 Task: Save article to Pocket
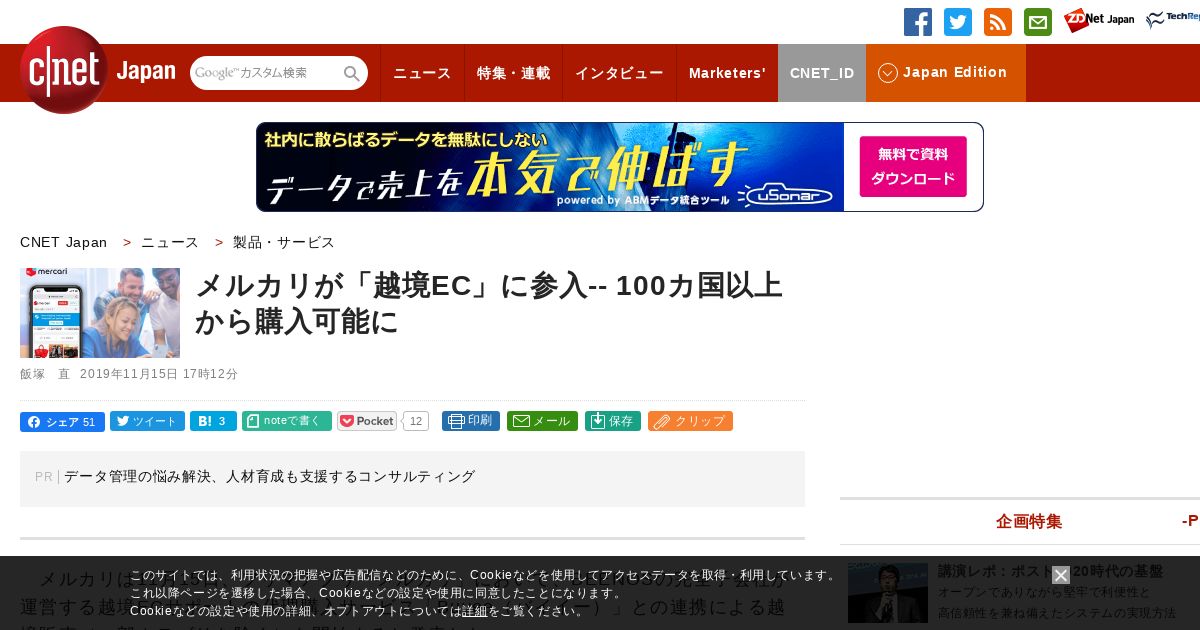[x=367, y=421]
